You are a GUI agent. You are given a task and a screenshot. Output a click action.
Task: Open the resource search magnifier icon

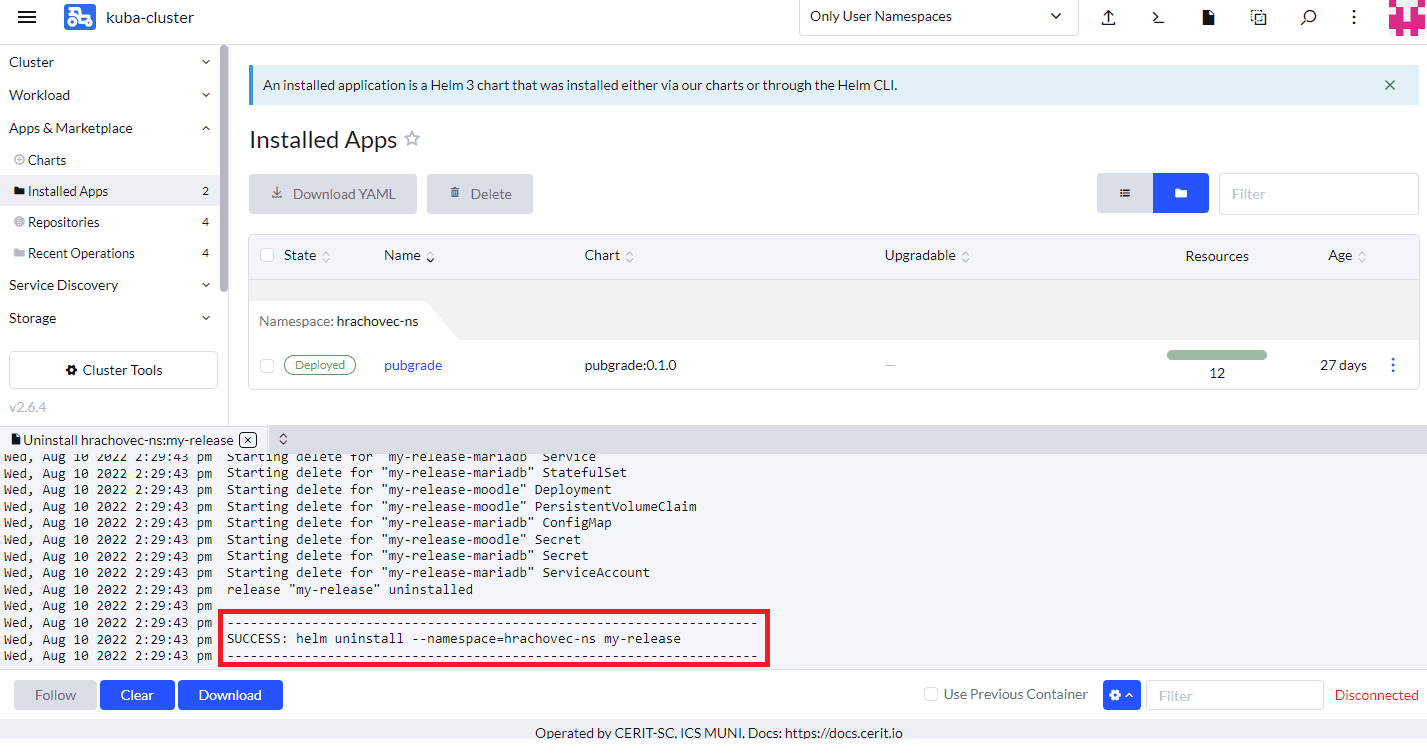pos(1308,17)
